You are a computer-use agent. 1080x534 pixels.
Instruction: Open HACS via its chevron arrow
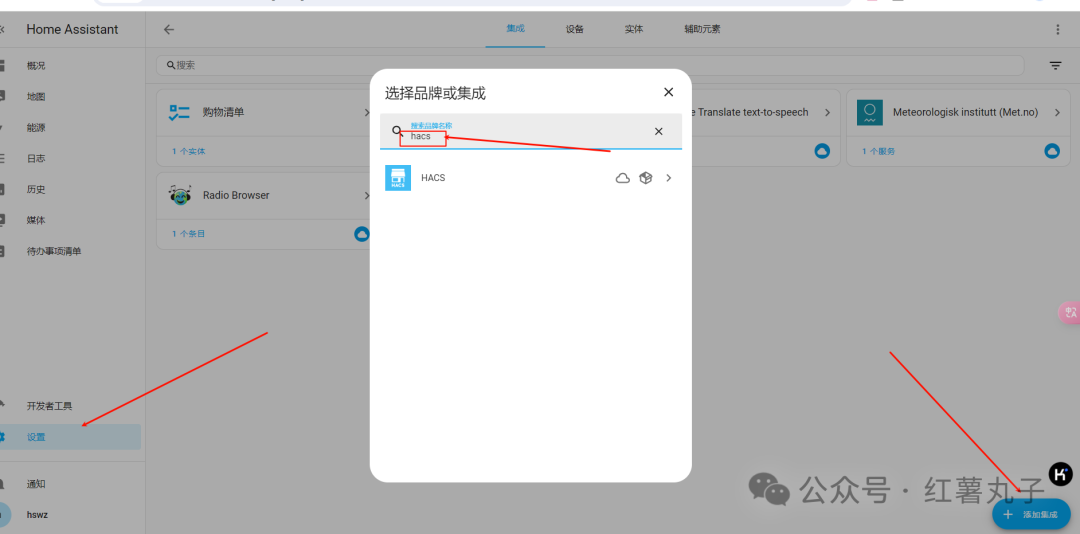(668, 178)
